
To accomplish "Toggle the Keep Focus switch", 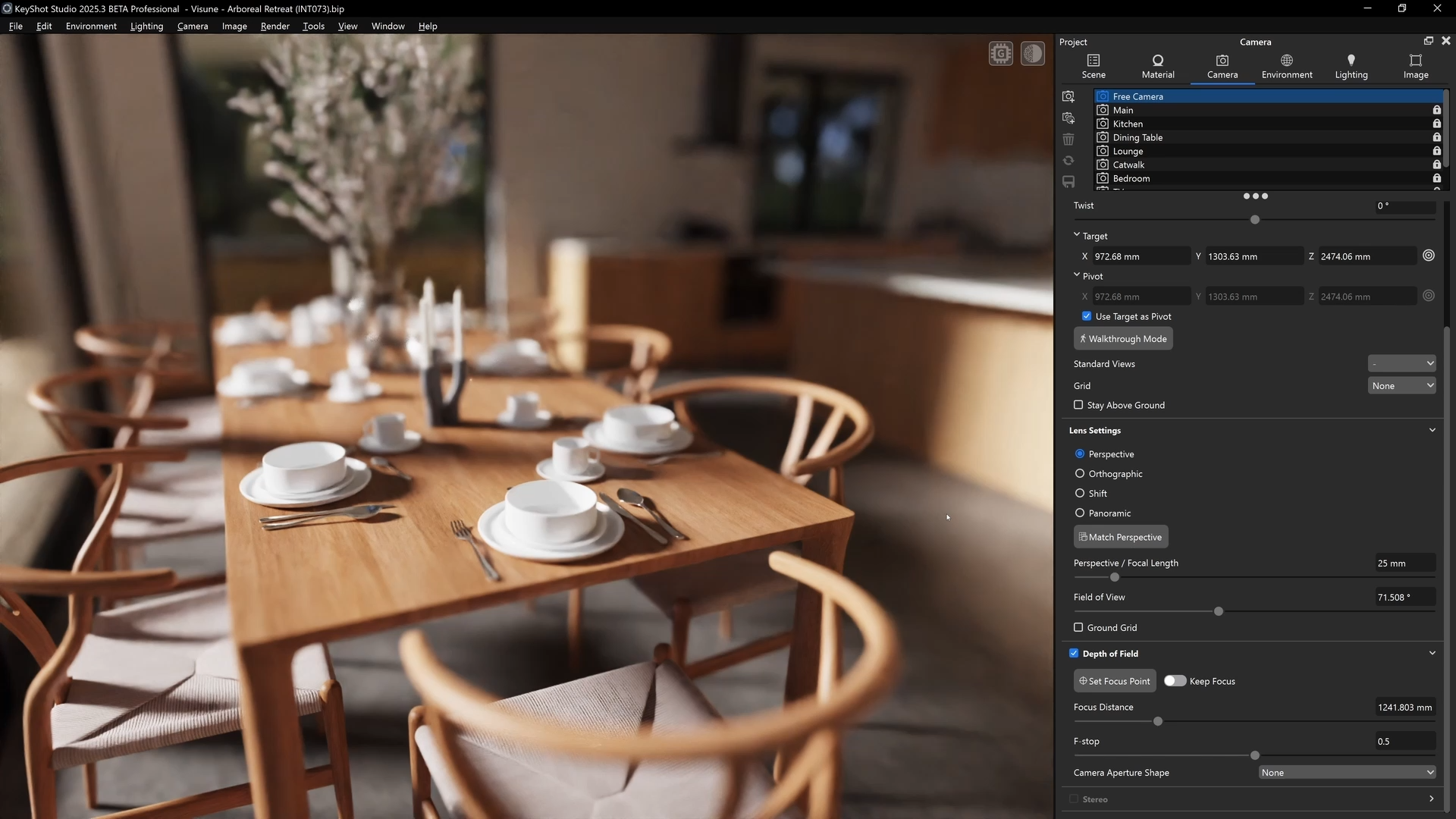I will (x=1175, y=681).
